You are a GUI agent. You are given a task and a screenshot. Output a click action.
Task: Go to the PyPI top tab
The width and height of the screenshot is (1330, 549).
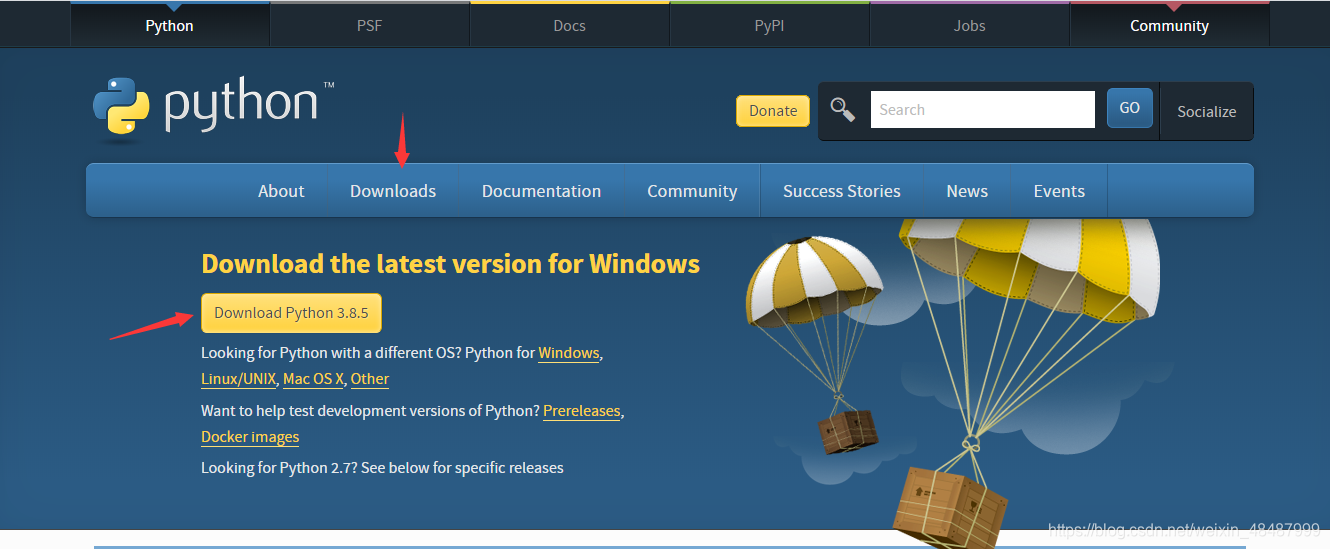point(769,25)
